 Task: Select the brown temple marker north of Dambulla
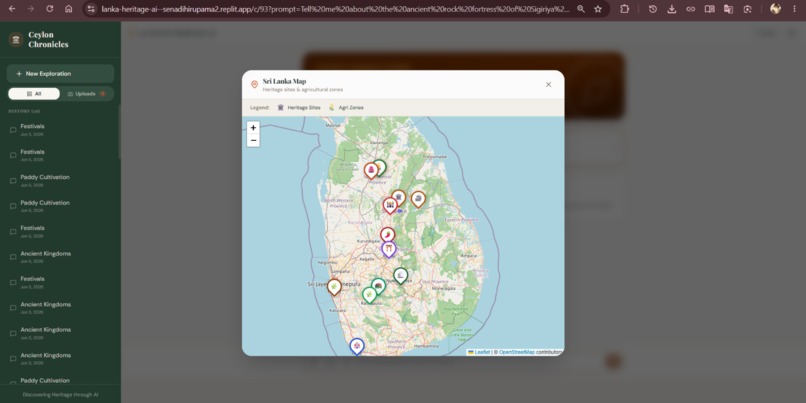[399, 198]
